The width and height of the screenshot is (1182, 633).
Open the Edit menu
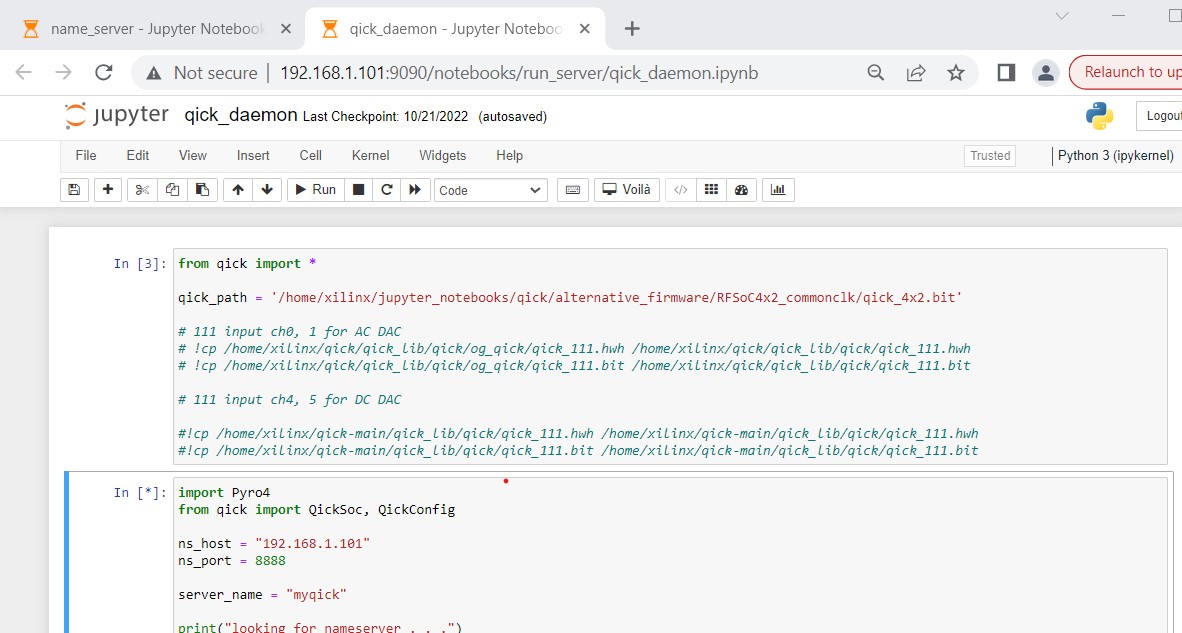coord(138,155)
